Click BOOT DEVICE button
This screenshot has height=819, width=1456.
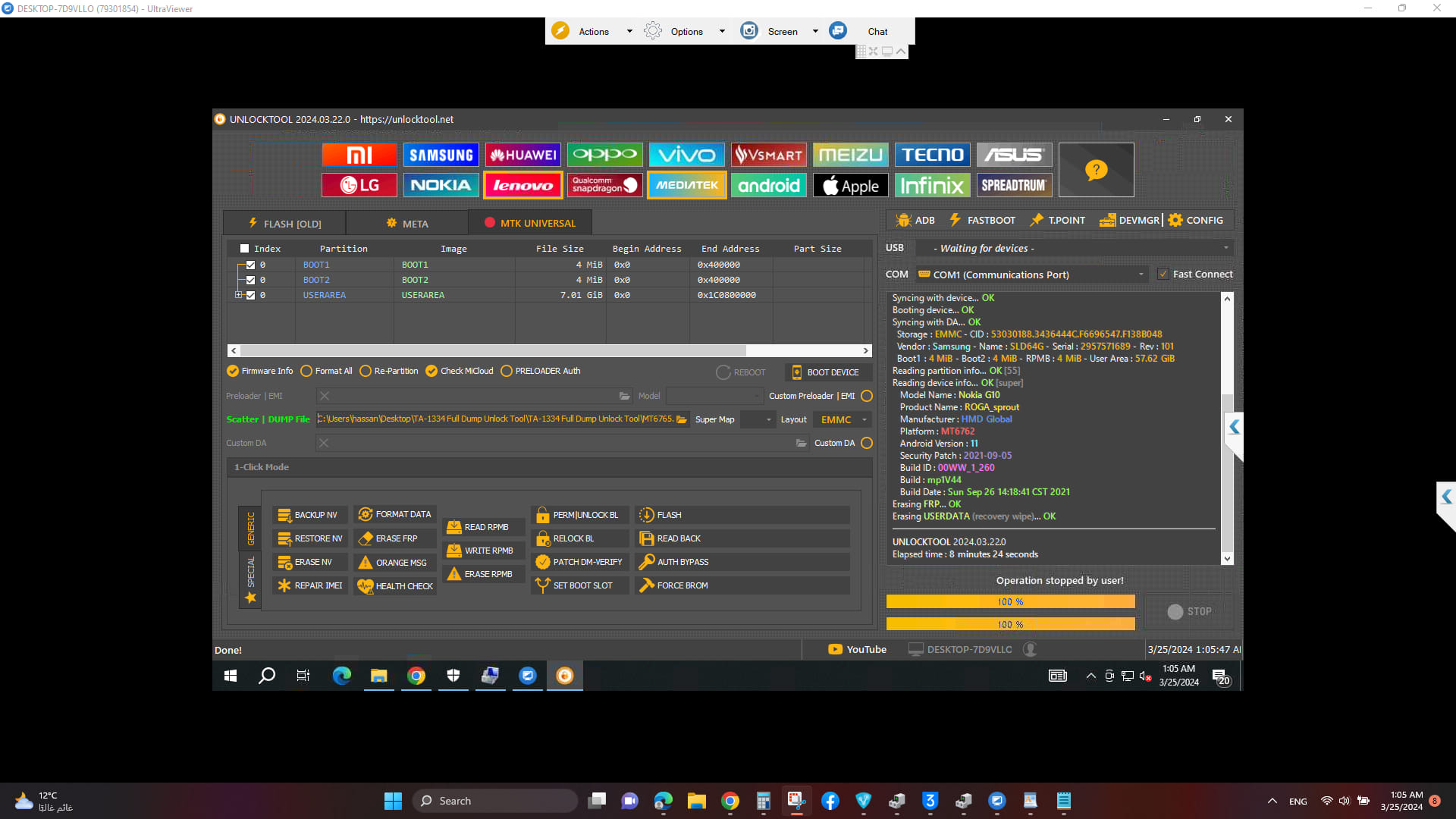tap(827, 372)
